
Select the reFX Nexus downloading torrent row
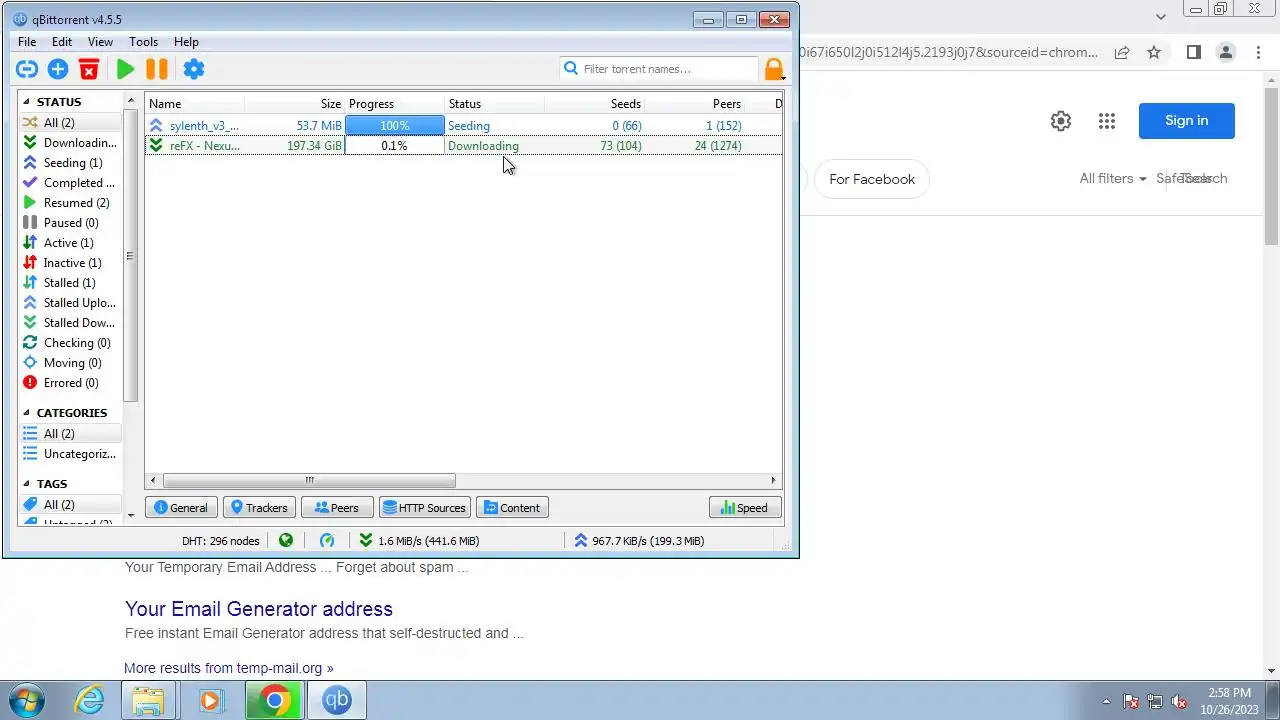464,146
